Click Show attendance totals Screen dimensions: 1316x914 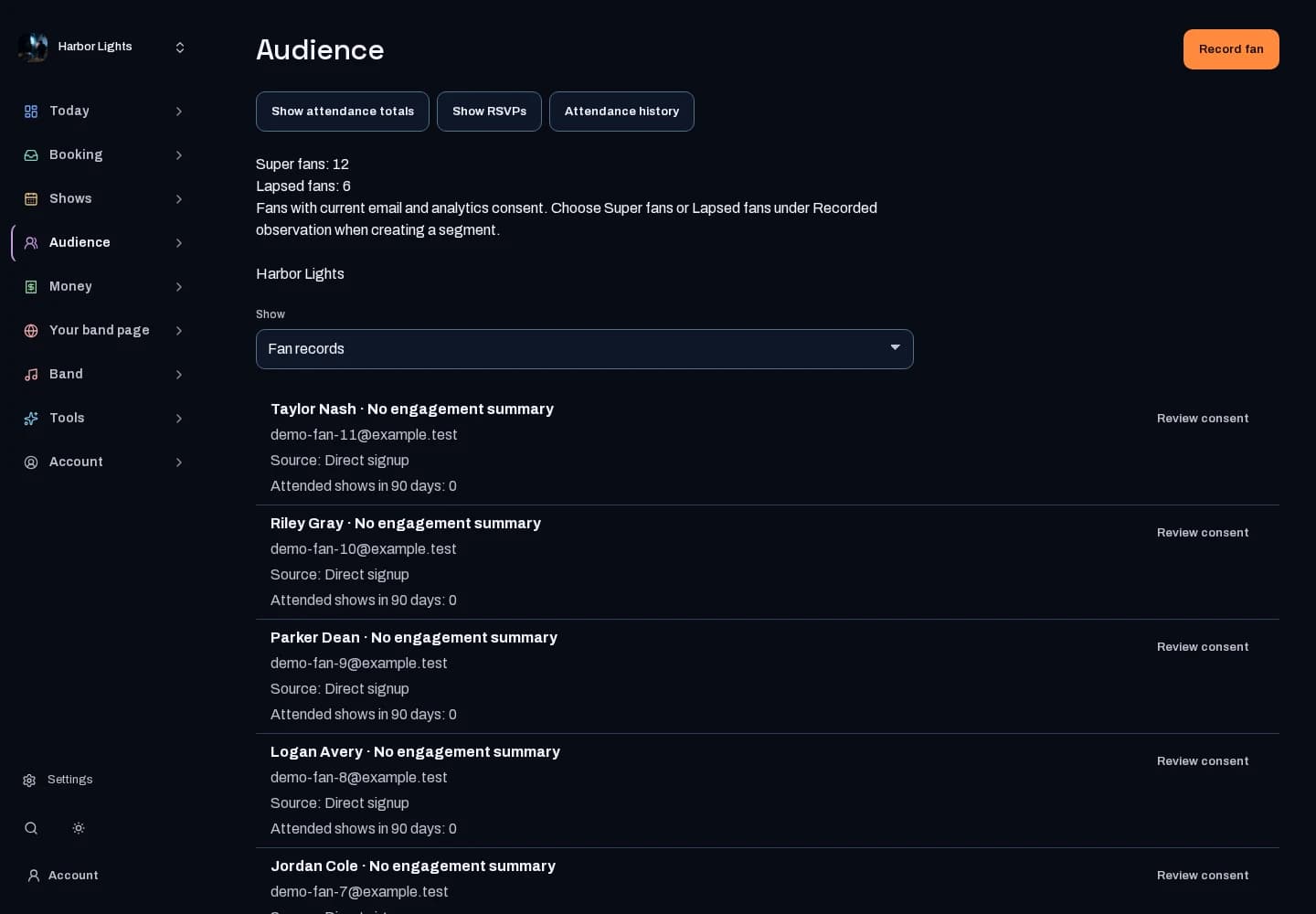pos(343,112)
